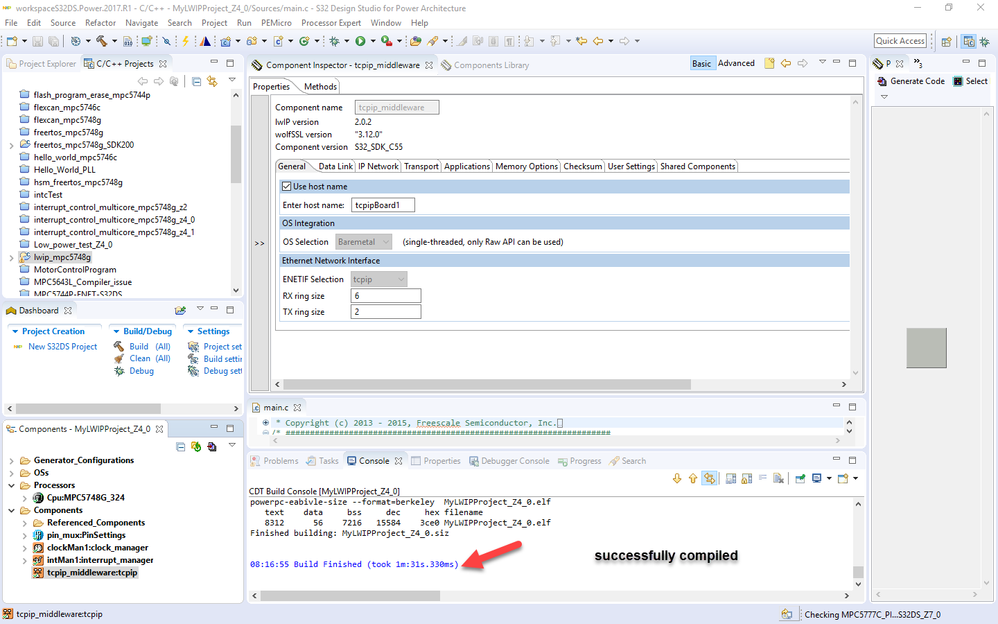Click the C/C++ Projects vertical scrollbar

pyautogui.click(x=235, y=153)
